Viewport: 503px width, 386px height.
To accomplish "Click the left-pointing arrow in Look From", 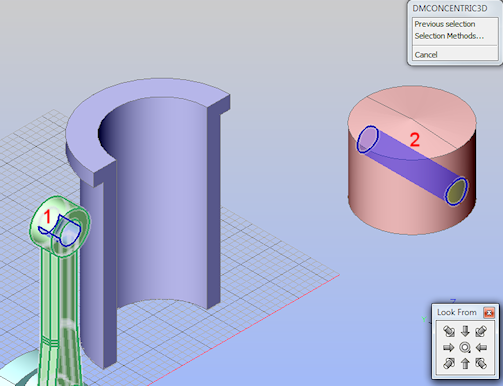I will click(x=481, y=348).
